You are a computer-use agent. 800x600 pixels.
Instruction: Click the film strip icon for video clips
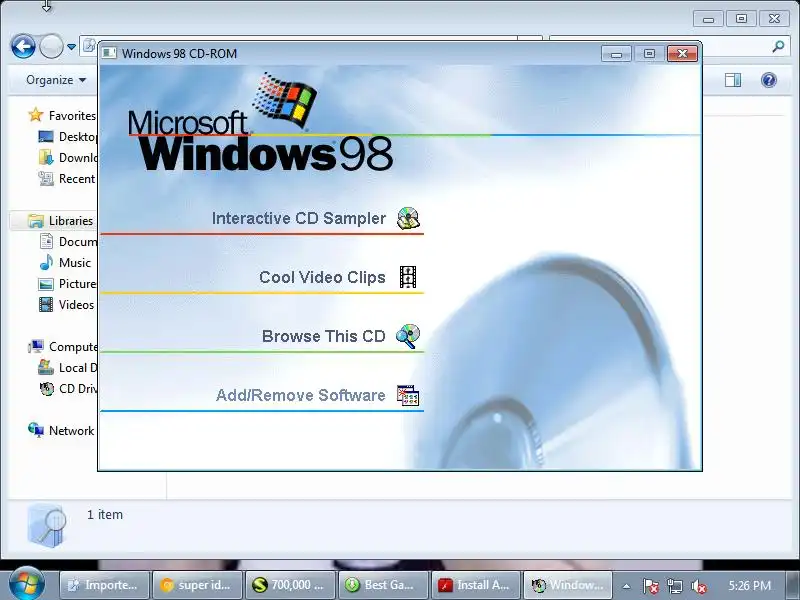pos(408,277)
